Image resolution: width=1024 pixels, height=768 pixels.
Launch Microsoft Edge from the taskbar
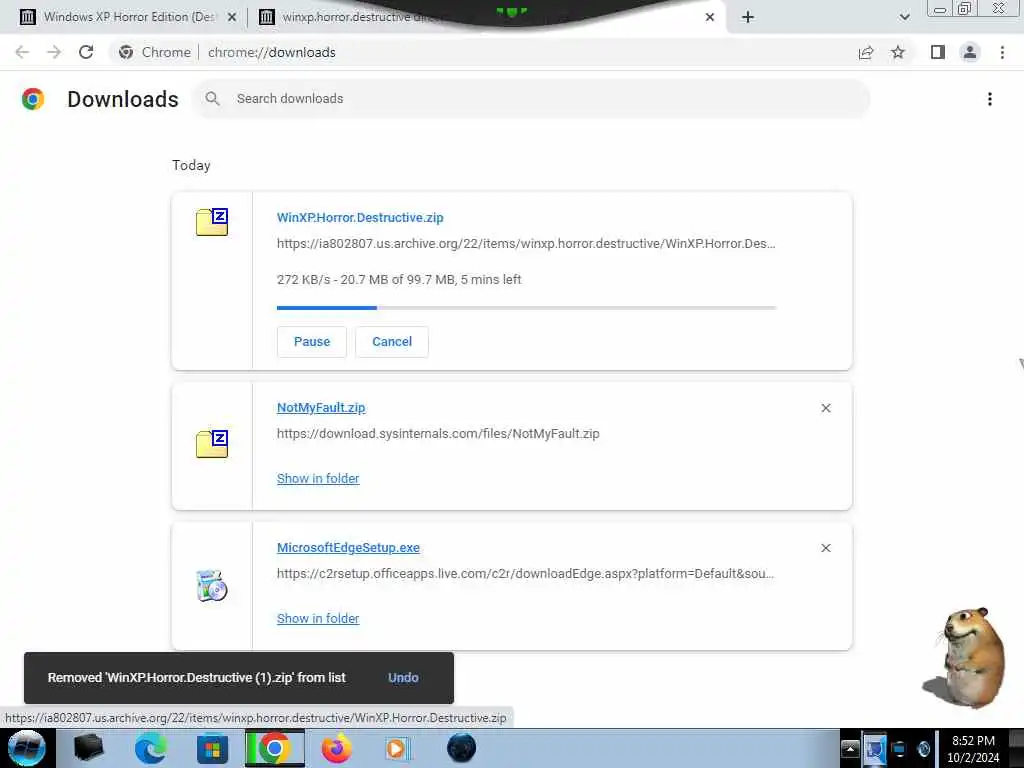[150, 748]
